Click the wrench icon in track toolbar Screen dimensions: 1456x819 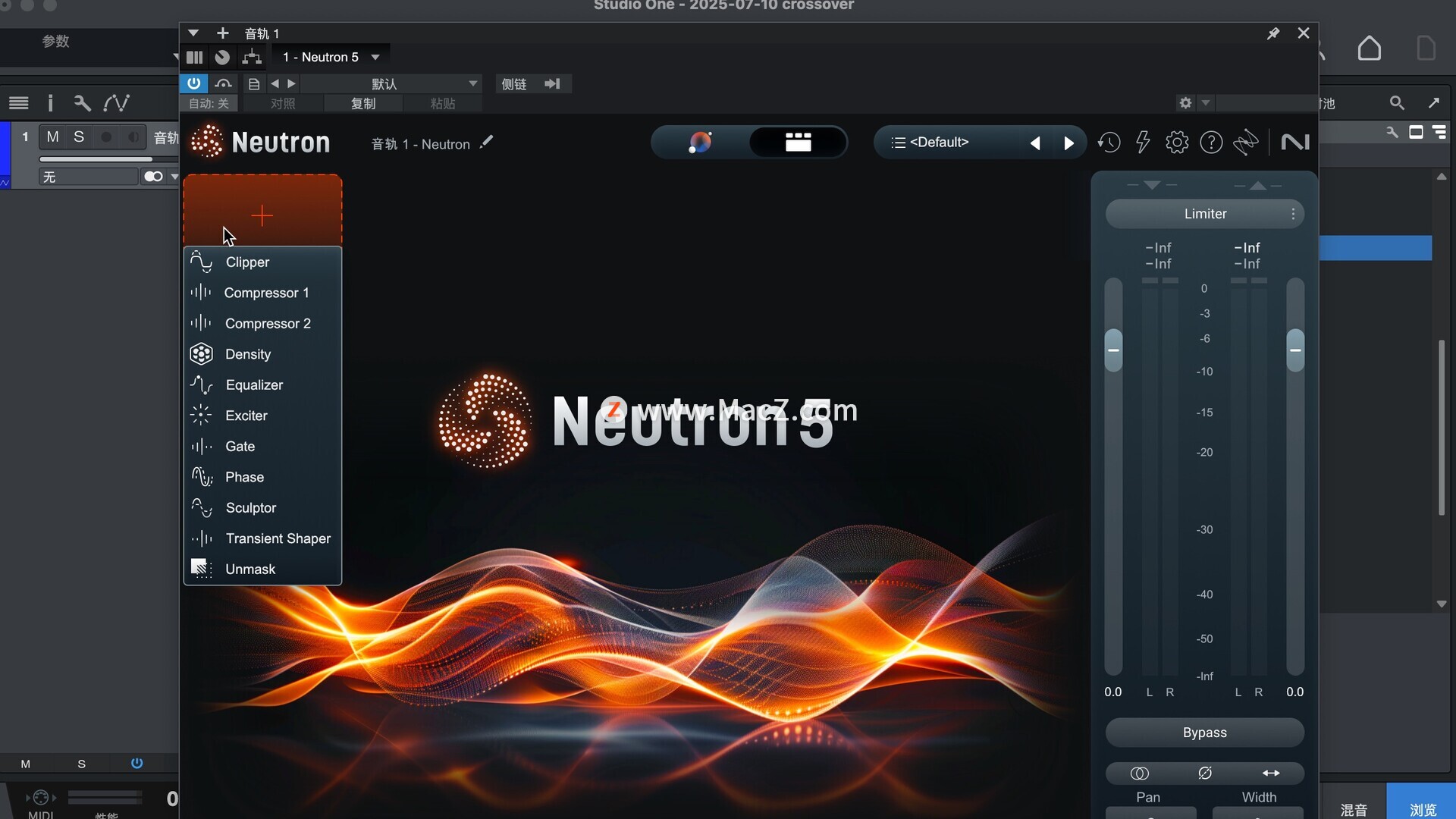82,102
